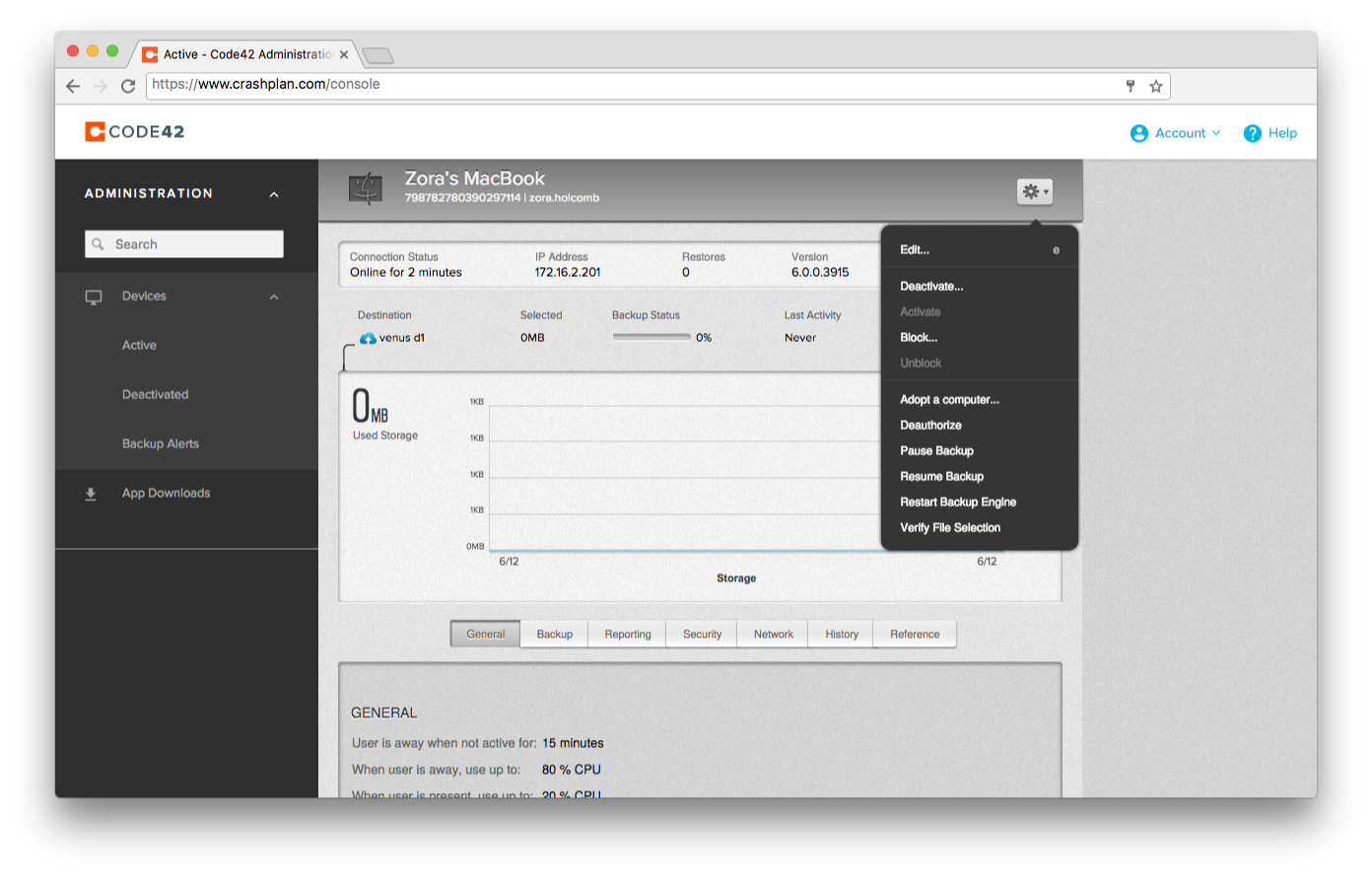Open a new browser tab

click(377, 55)
